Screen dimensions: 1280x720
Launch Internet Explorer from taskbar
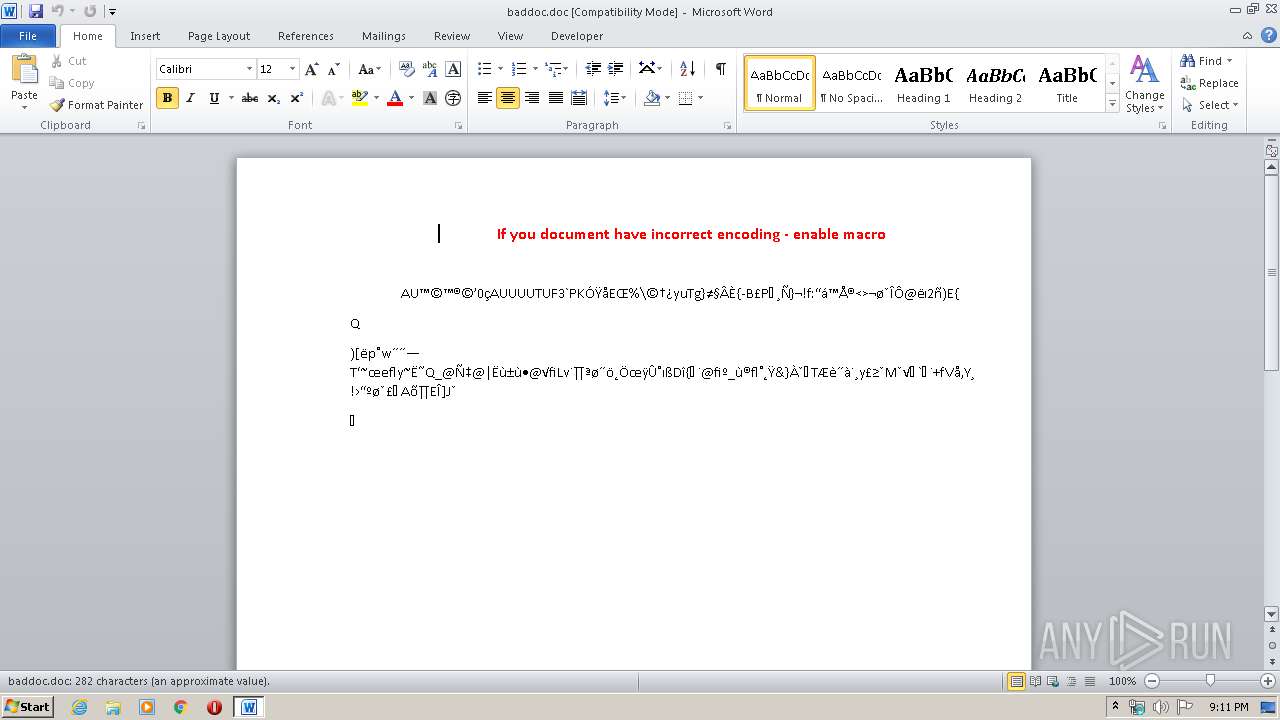coord(79,707)
